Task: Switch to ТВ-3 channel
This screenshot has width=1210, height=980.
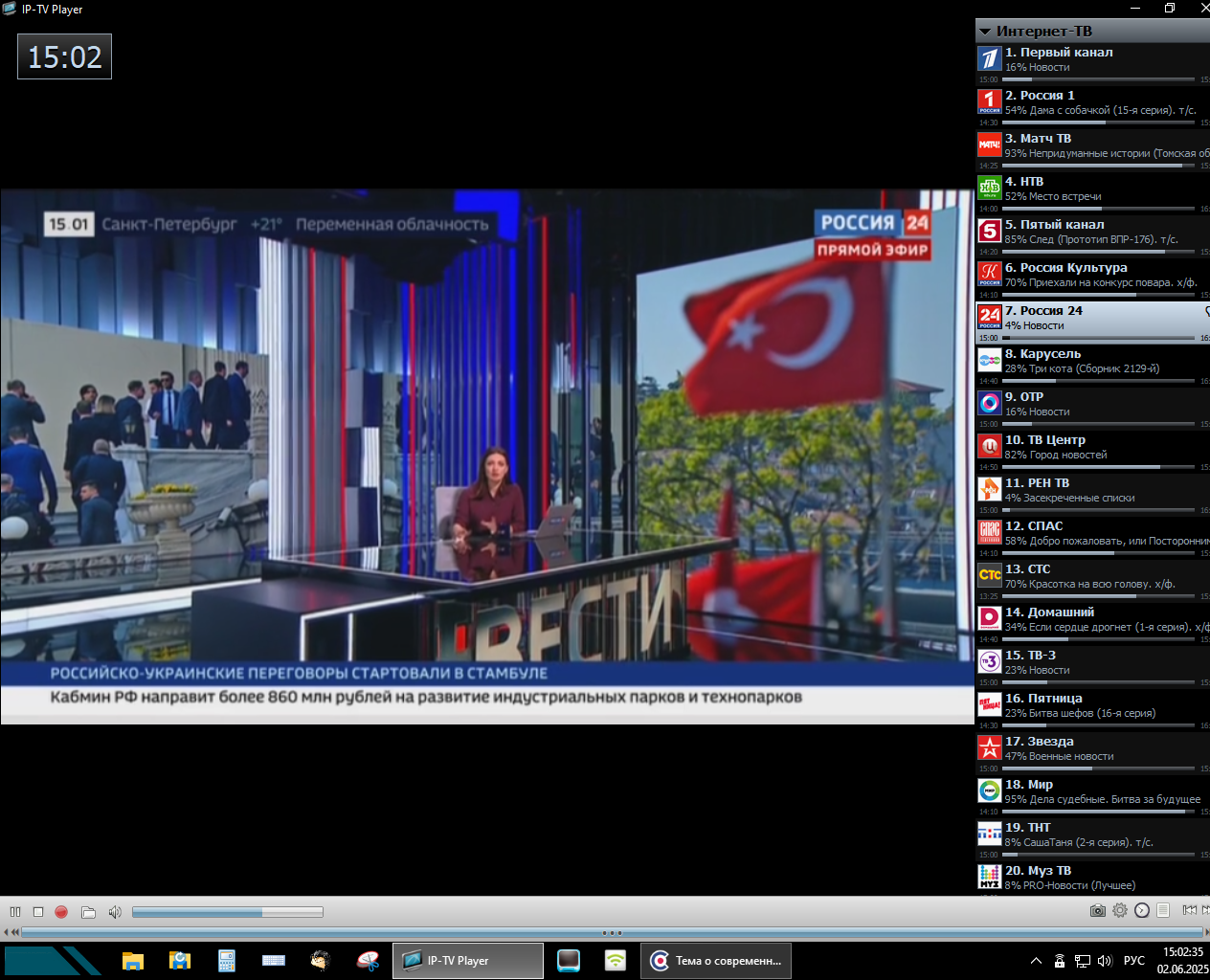Action: 1092,666
